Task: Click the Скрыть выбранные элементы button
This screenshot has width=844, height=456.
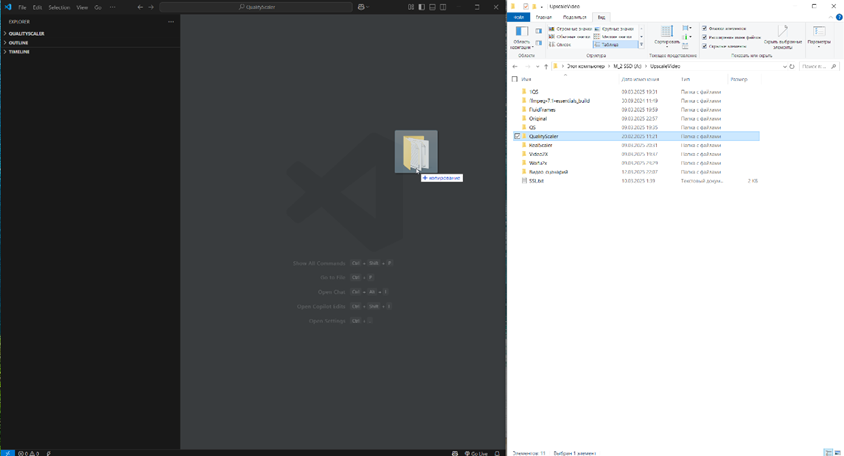Action: point(783,37)
